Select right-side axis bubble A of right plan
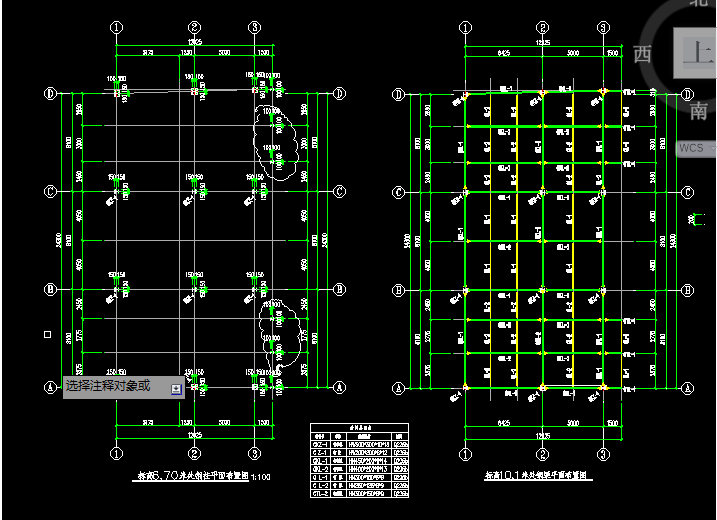717x520 pixels. click(x=688, y=388)
